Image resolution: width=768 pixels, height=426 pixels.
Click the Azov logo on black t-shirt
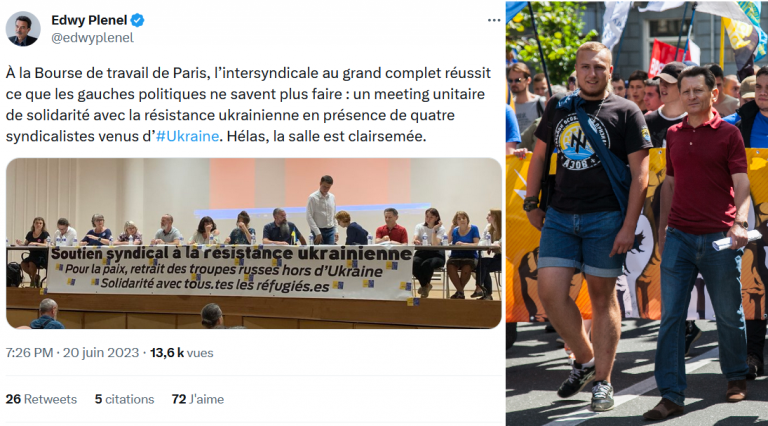(581, 141)
